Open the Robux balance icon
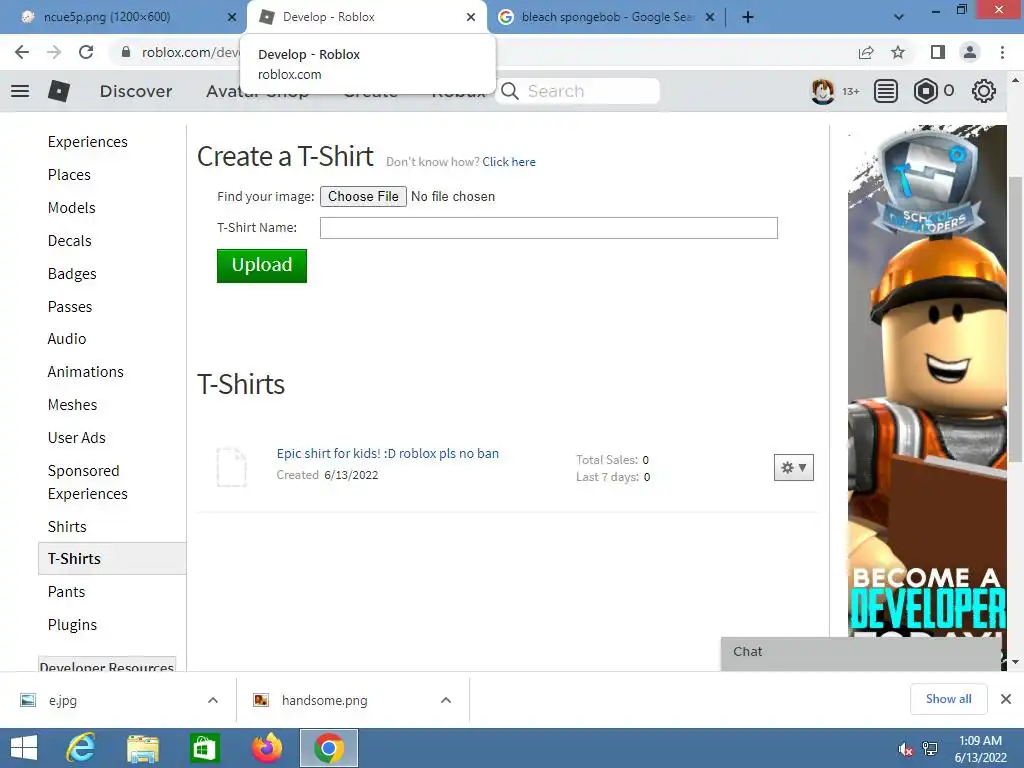This screenshot has width=1024, height=768. click(925, 91)
